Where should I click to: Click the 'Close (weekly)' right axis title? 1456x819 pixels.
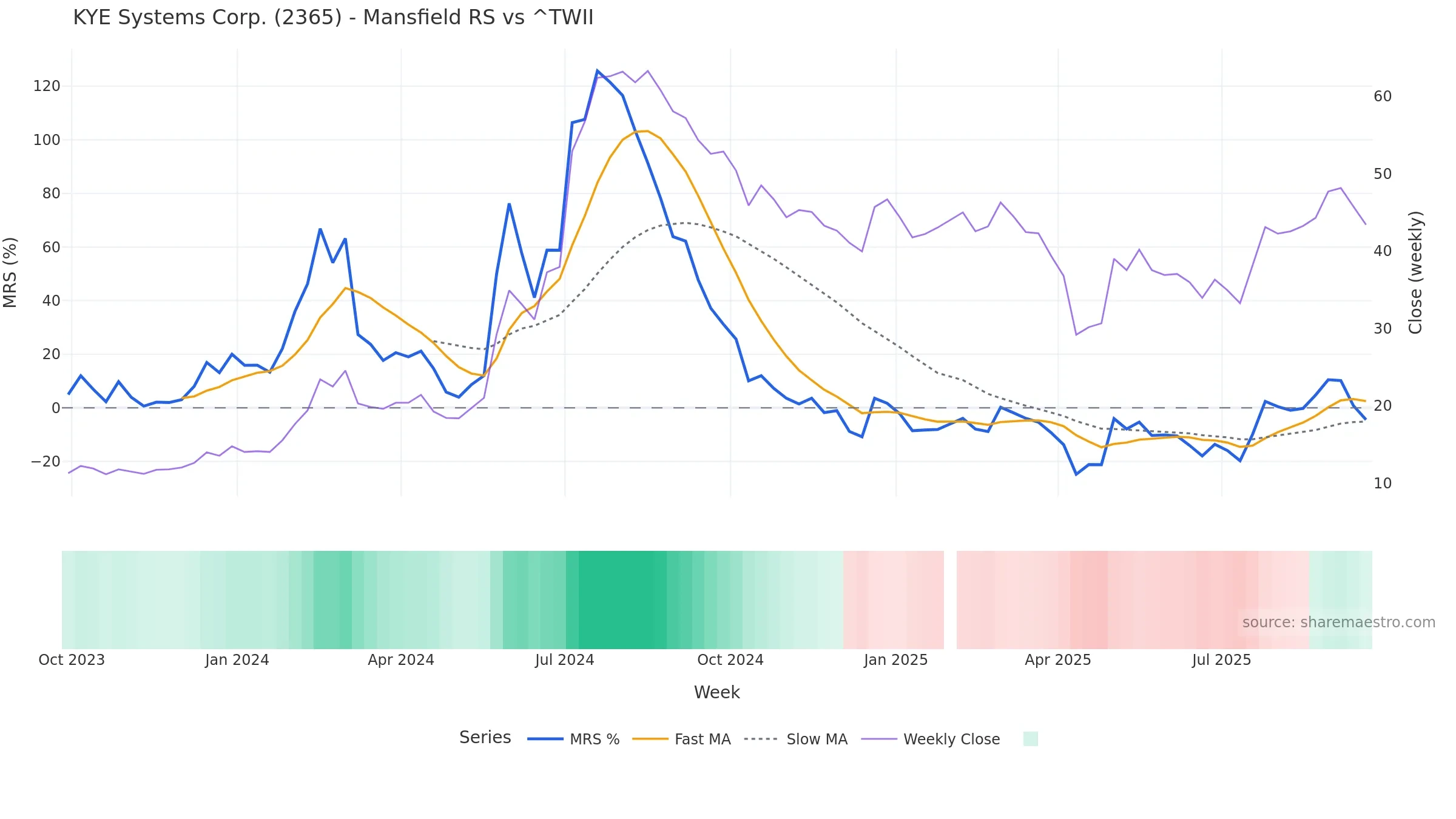1415,272
